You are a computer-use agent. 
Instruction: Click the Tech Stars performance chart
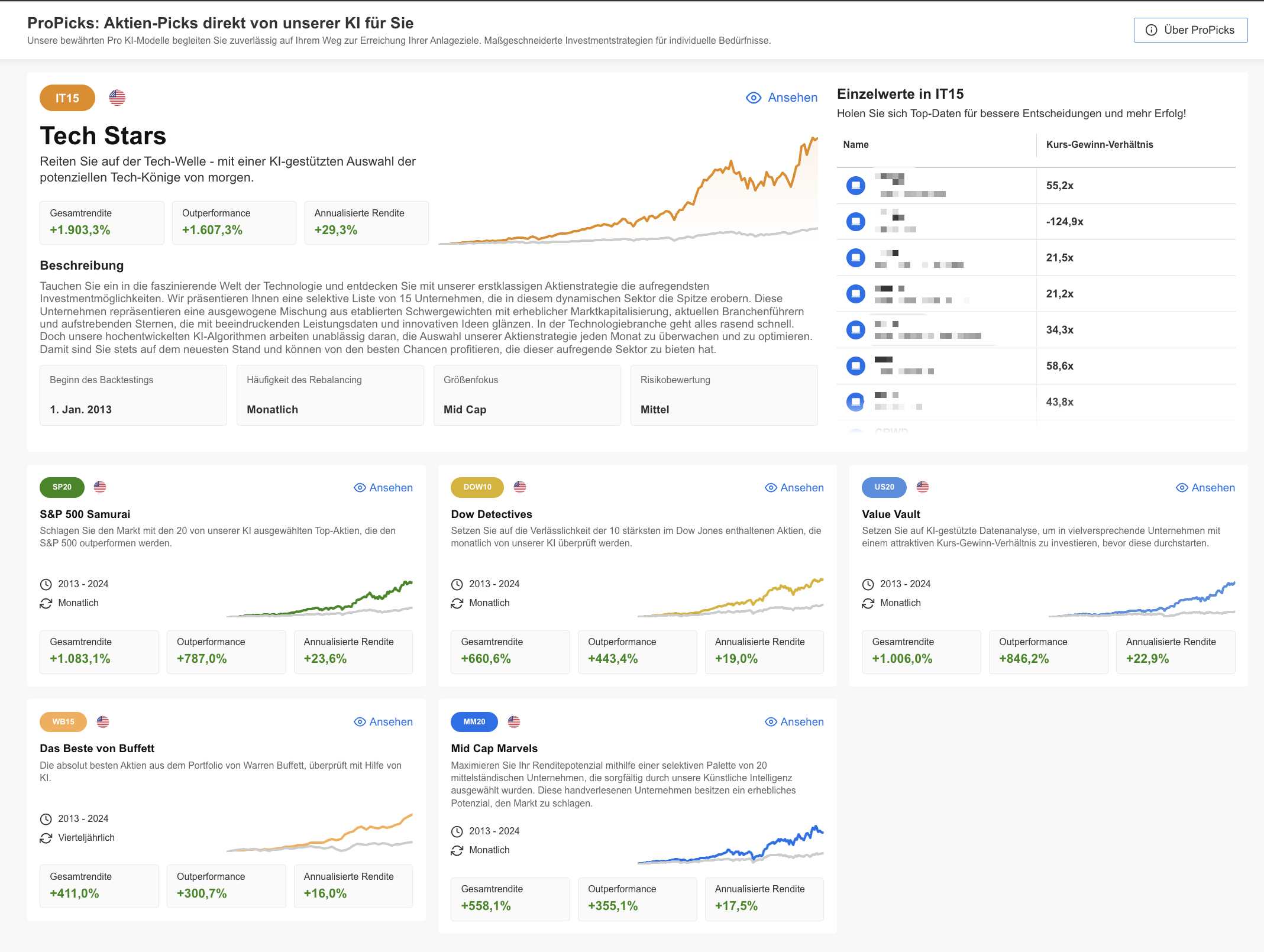[628, 190]
